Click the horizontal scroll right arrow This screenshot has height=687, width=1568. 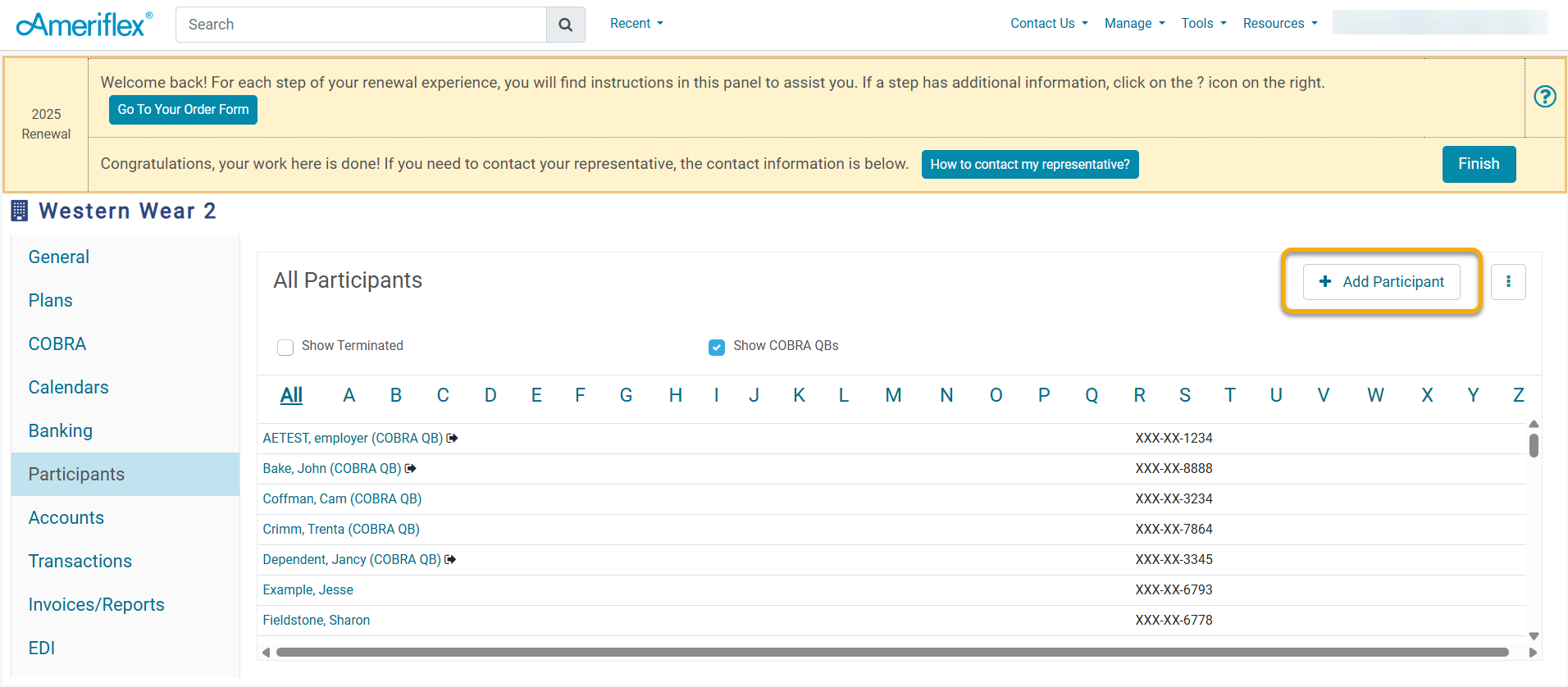point(1534,653)
